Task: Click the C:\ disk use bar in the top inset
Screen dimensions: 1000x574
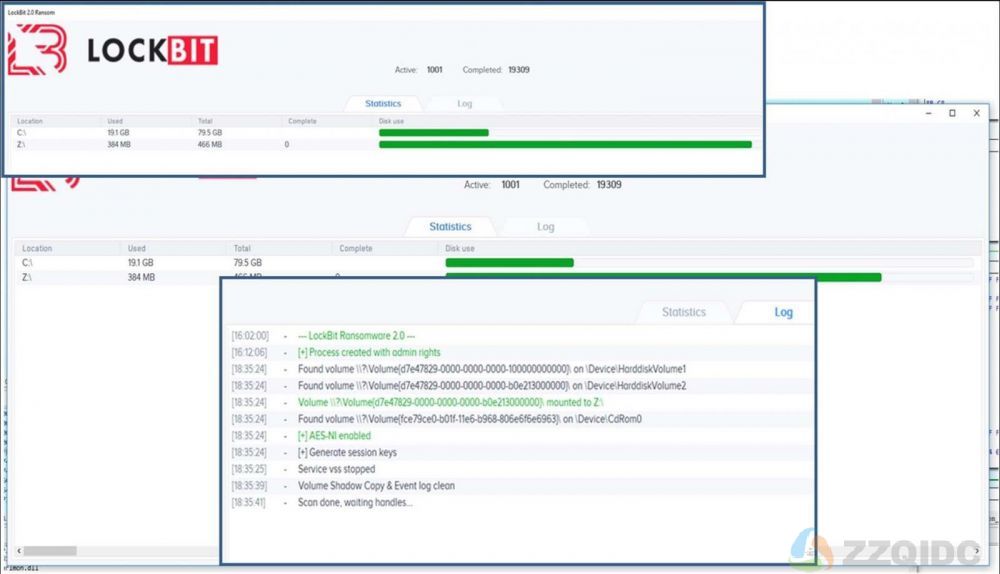Action: 434,133
